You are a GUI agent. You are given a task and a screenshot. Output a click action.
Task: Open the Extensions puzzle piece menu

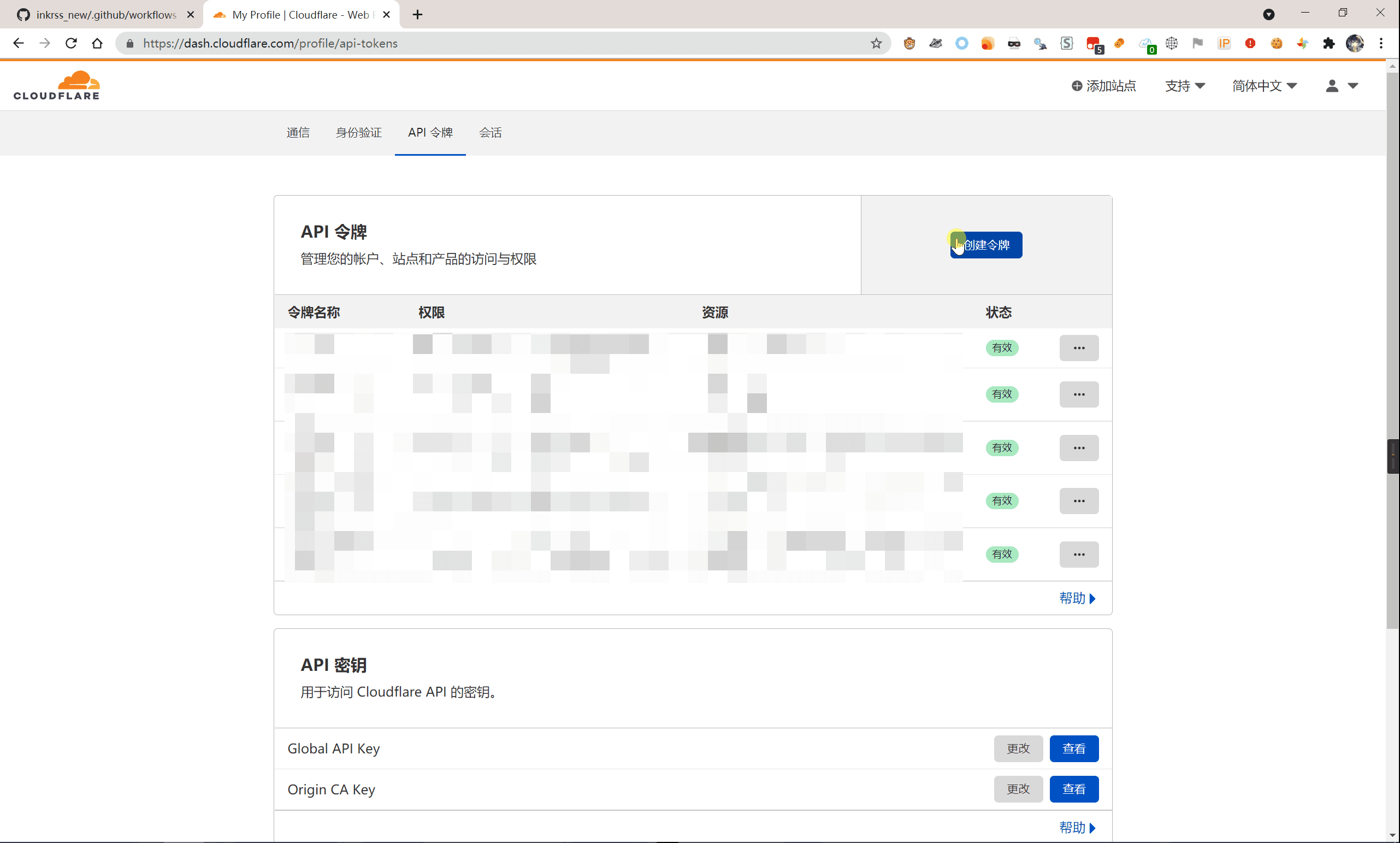pyautogui.click(x=1329, y=43)
